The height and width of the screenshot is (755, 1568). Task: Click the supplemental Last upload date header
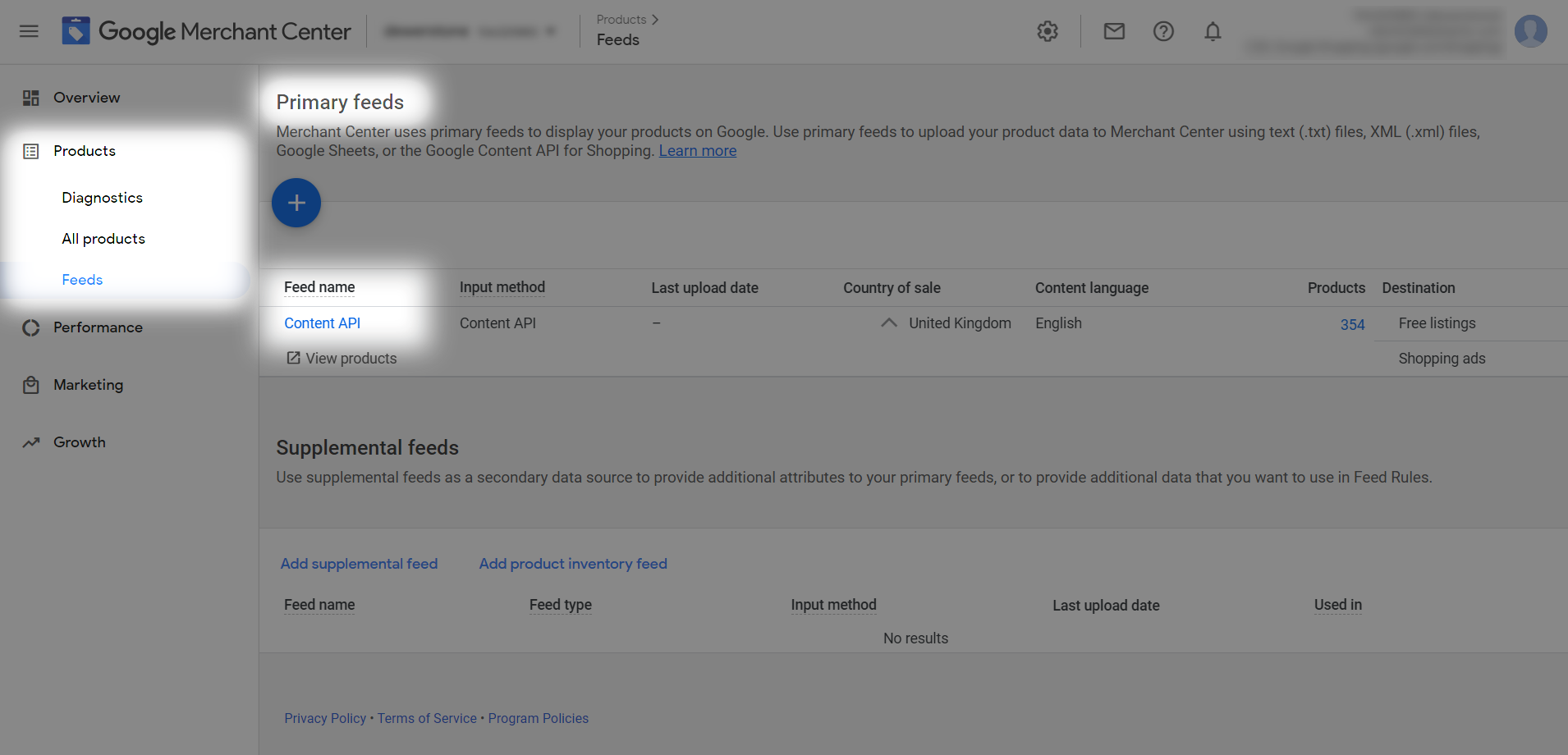1107,606
